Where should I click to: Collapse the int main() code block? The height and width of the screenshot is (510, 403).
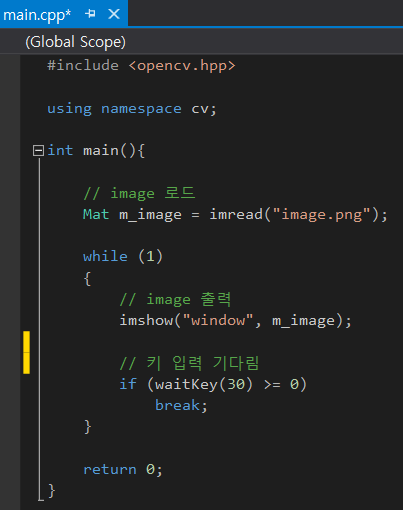tap(38, 151)
